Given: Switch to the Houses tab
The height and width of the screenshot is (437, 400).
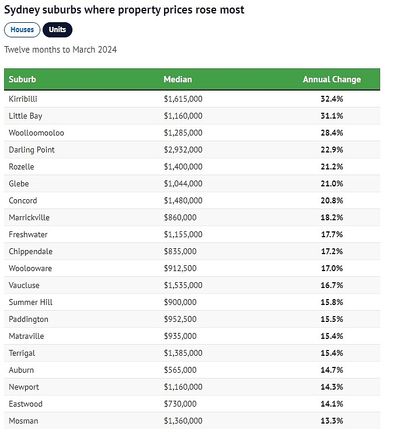Looking at the screenshot, I should click(x=22, y=30).
